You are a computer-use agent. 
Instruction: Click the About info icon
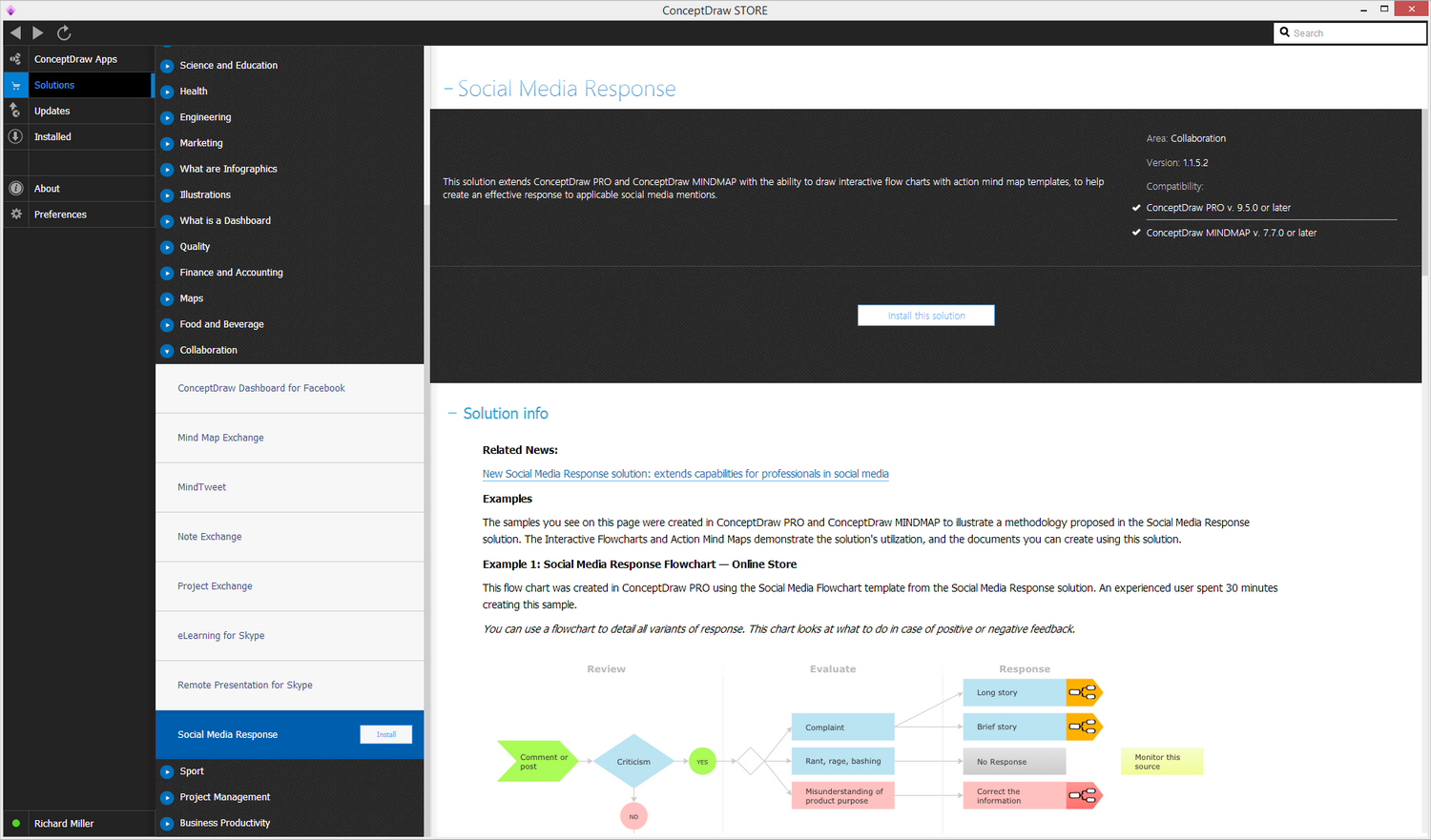click(x=15, y=189)
